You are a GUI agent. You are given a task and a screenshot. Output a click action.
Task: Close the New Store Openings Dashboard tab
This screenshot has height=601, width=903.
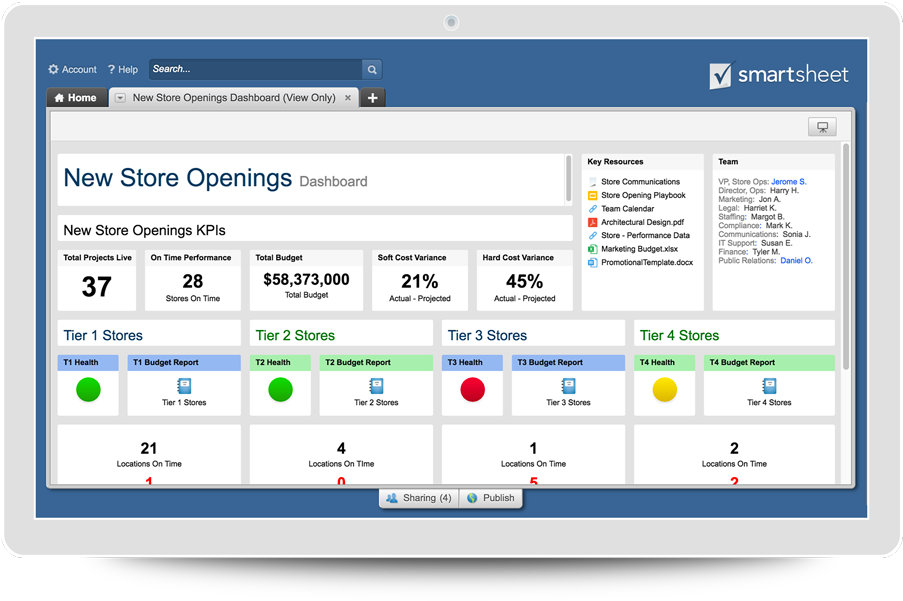coord(348,98)
